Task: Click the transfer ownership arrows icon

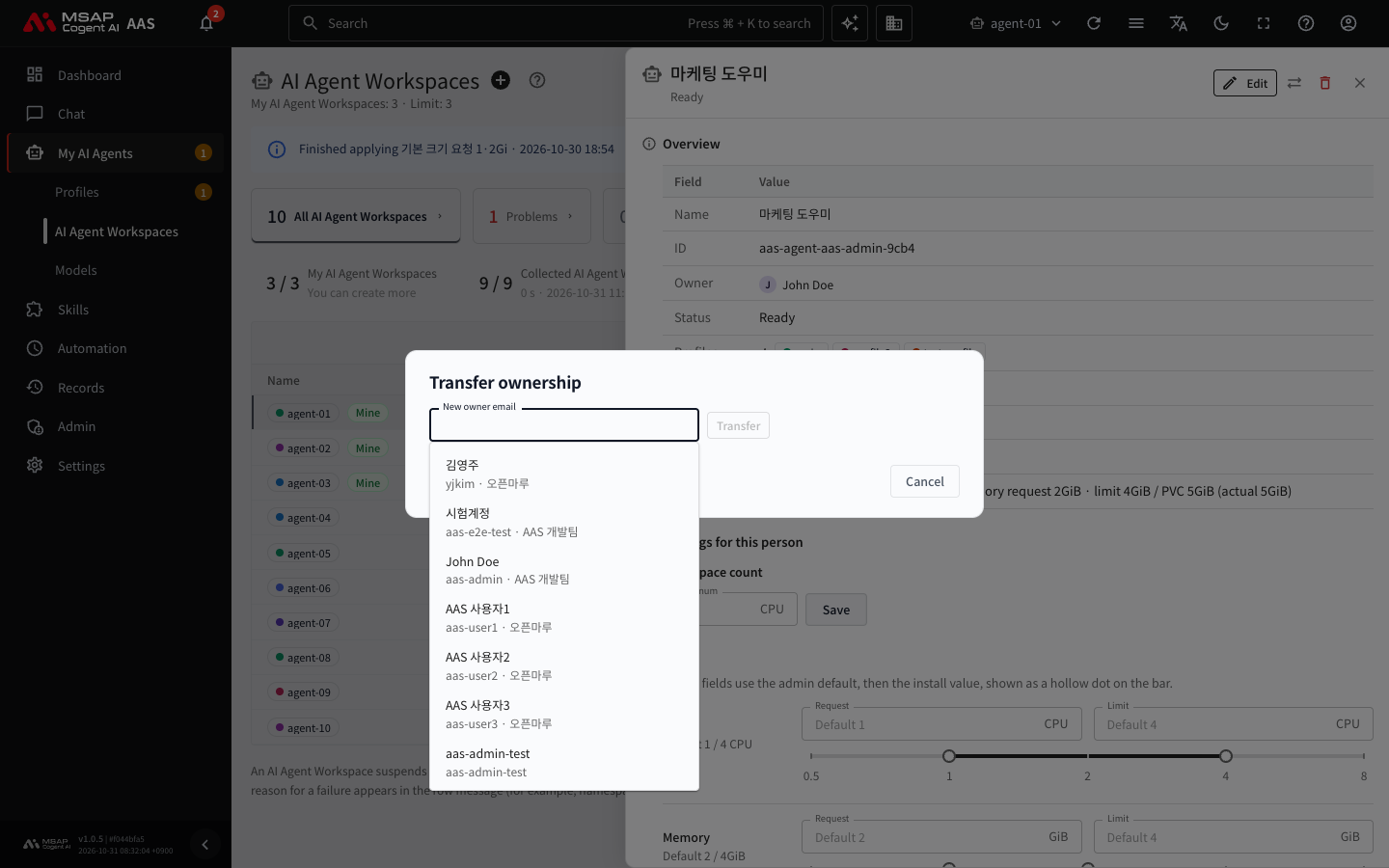Action: [x=1294, y=83]
